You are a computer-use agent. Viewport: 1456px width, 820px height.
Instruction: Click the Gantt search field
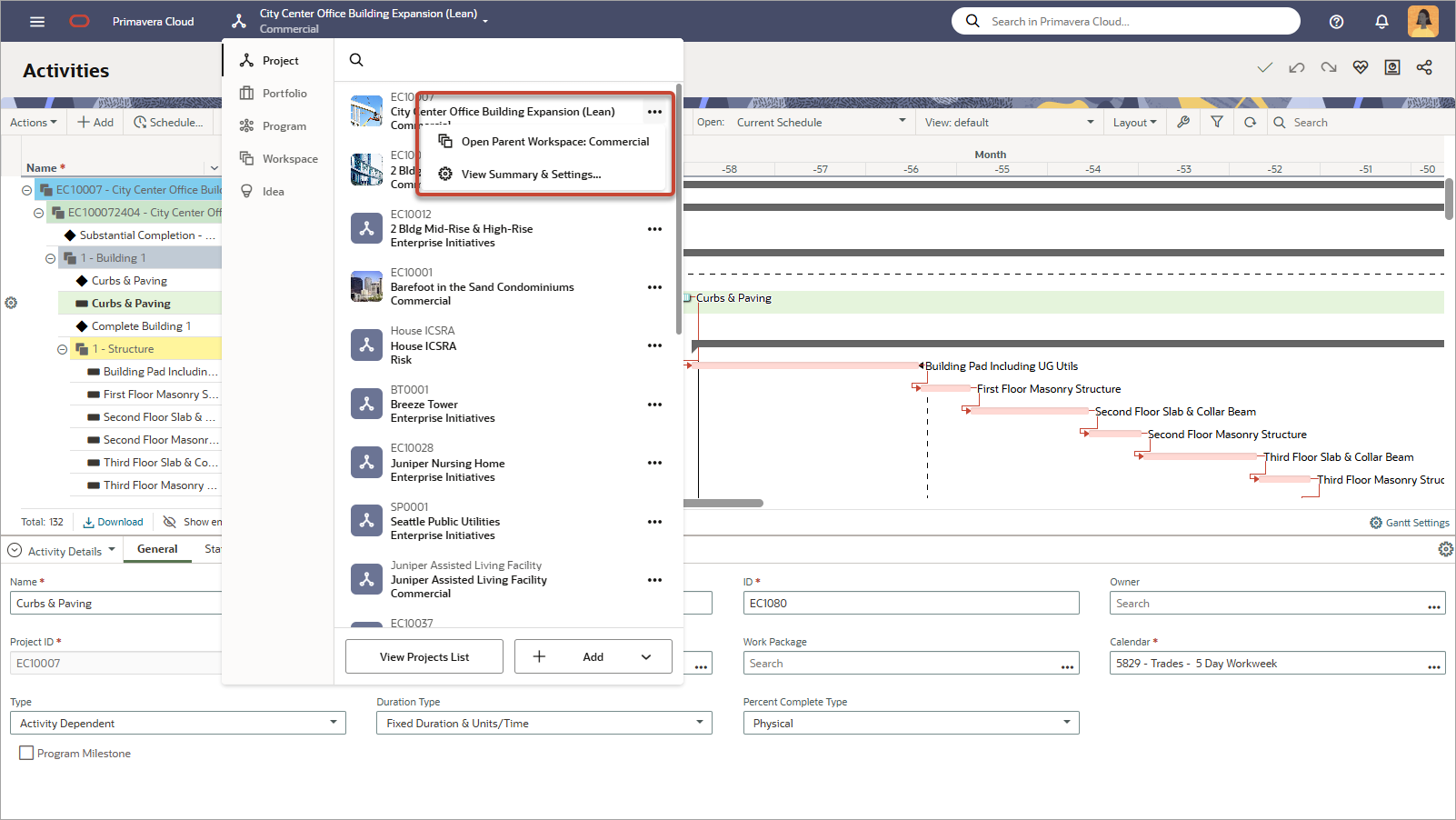(x=1358, y=122)
